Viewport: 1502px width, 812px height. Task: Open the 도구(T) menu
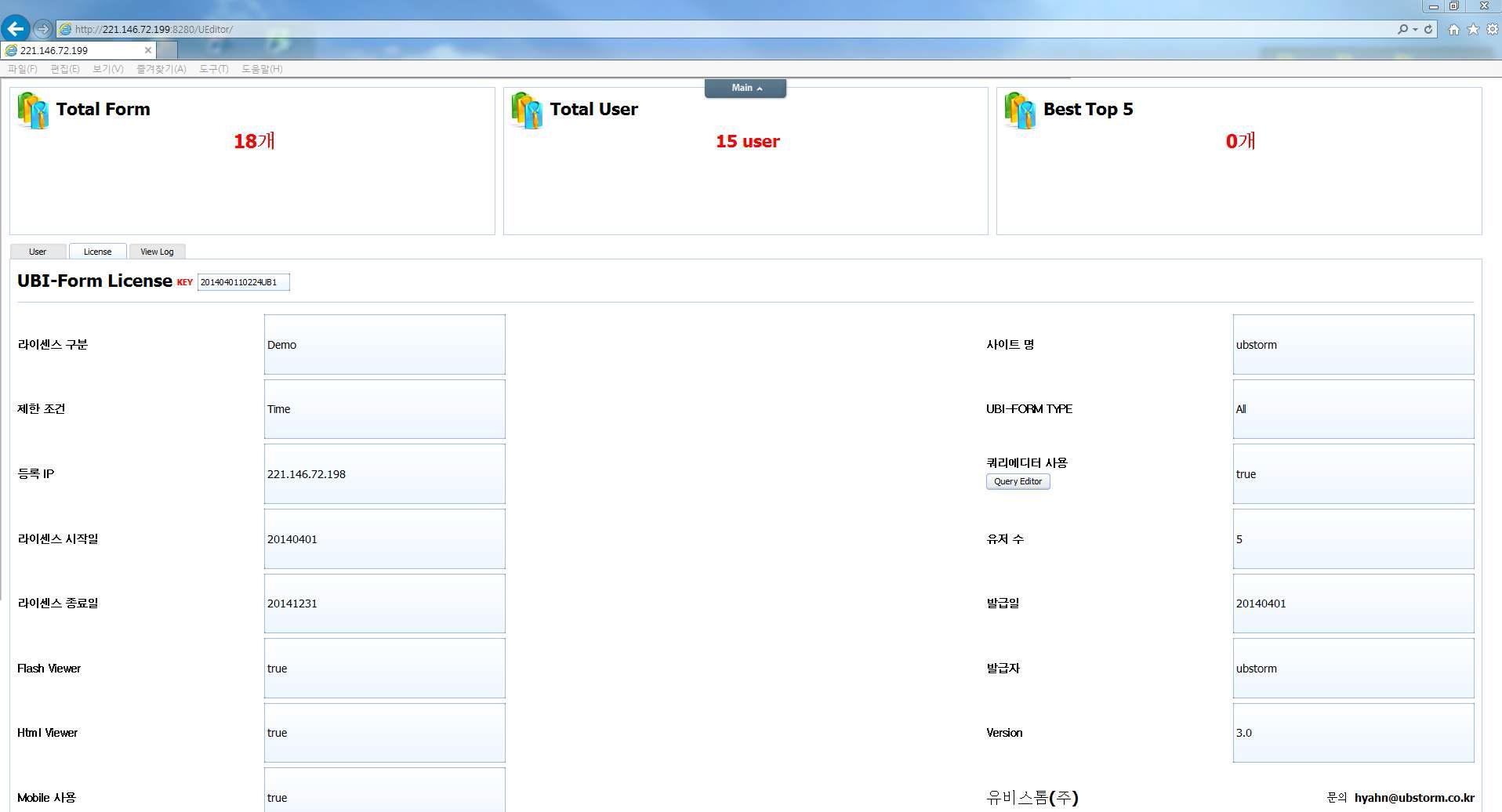[x=214, y=69]
